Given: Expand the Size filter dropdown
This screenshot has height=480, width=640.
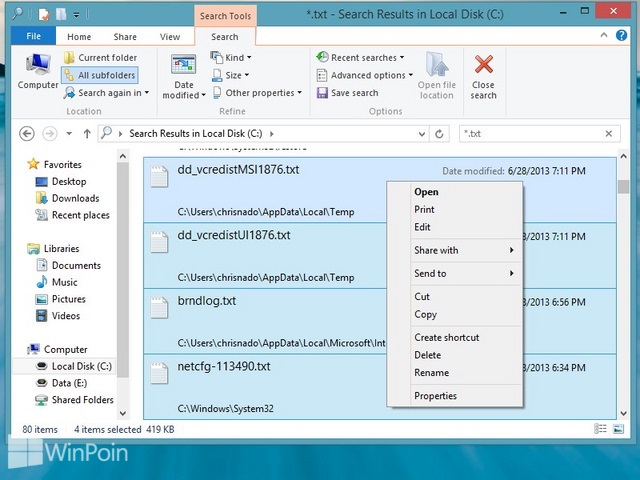Looking at the screenshot, I should pyautogui.click(x=231, y=75).
